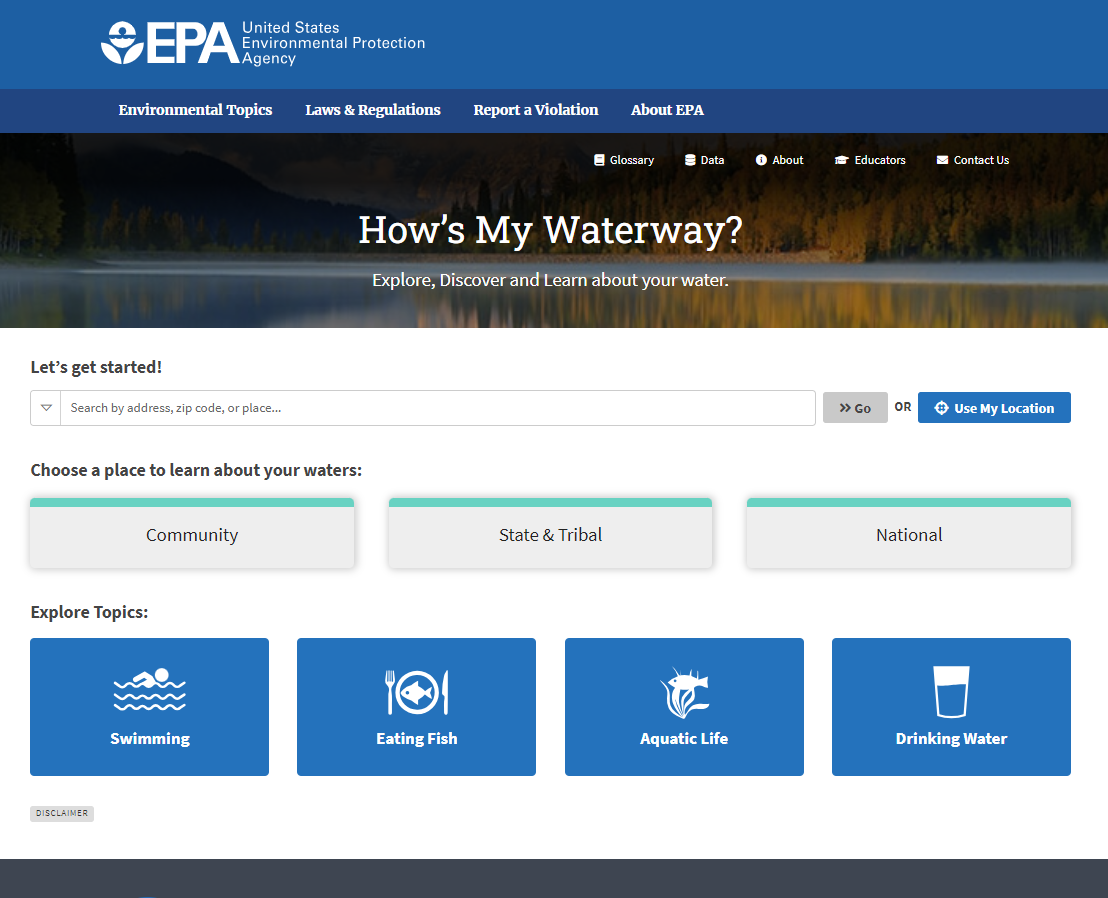Open the Swimming topic tile
The height and width of the screenshot is (898, 1108).
[x=150, y=707]
